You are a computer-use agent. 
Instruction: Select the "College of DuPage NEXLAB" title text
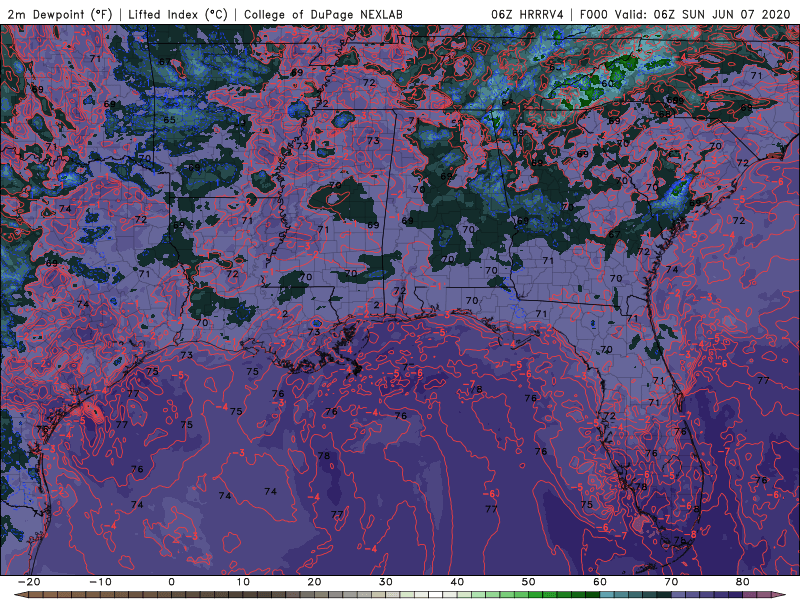click(x=323, y=14)
